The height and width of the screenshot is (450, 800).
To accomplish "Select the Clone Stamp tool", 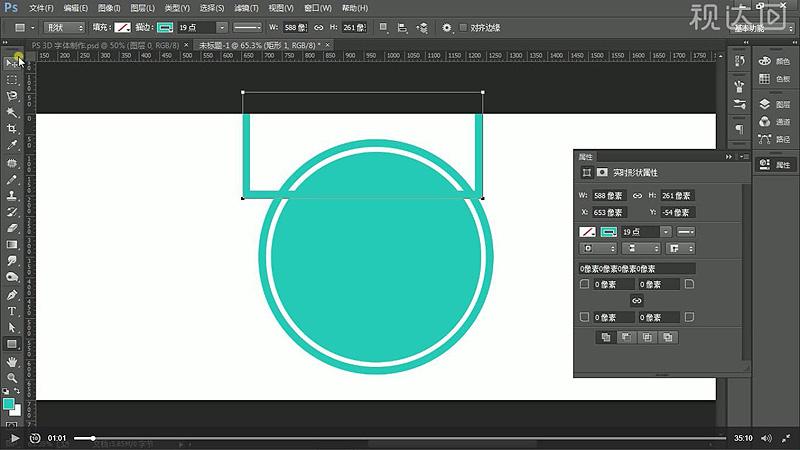I will click(11, 195).
